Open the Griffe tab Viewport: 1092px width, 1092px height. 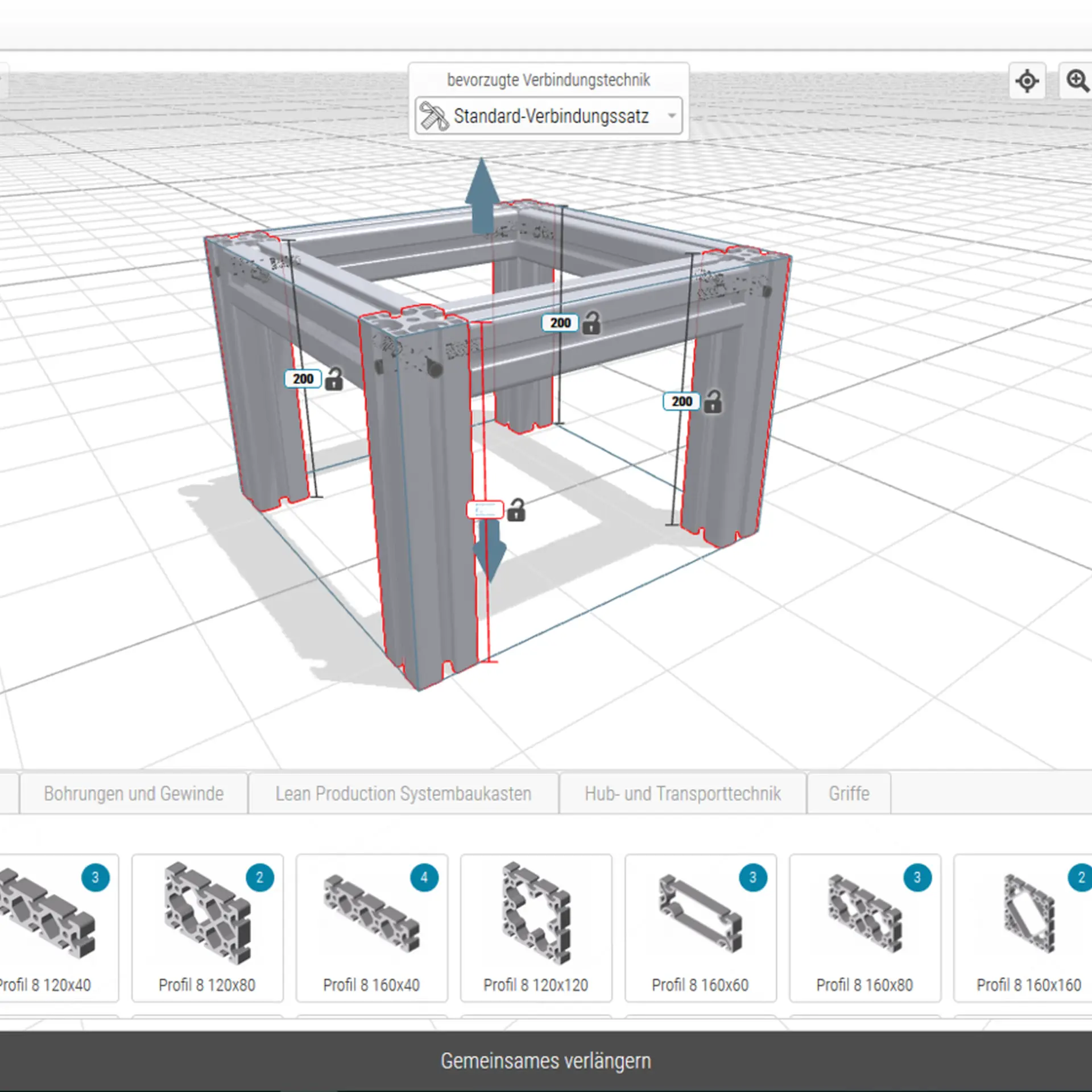point(849,793)
